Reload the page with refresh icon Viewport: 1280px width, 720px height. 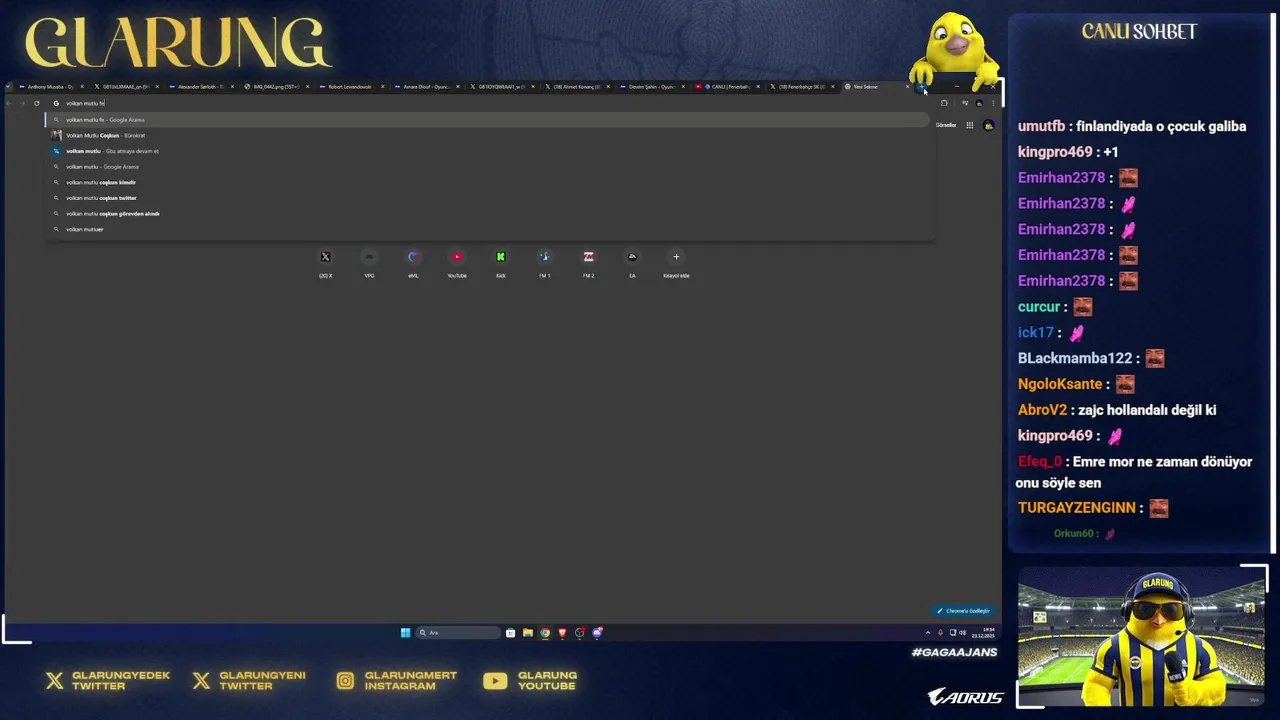tap(37, 103)
